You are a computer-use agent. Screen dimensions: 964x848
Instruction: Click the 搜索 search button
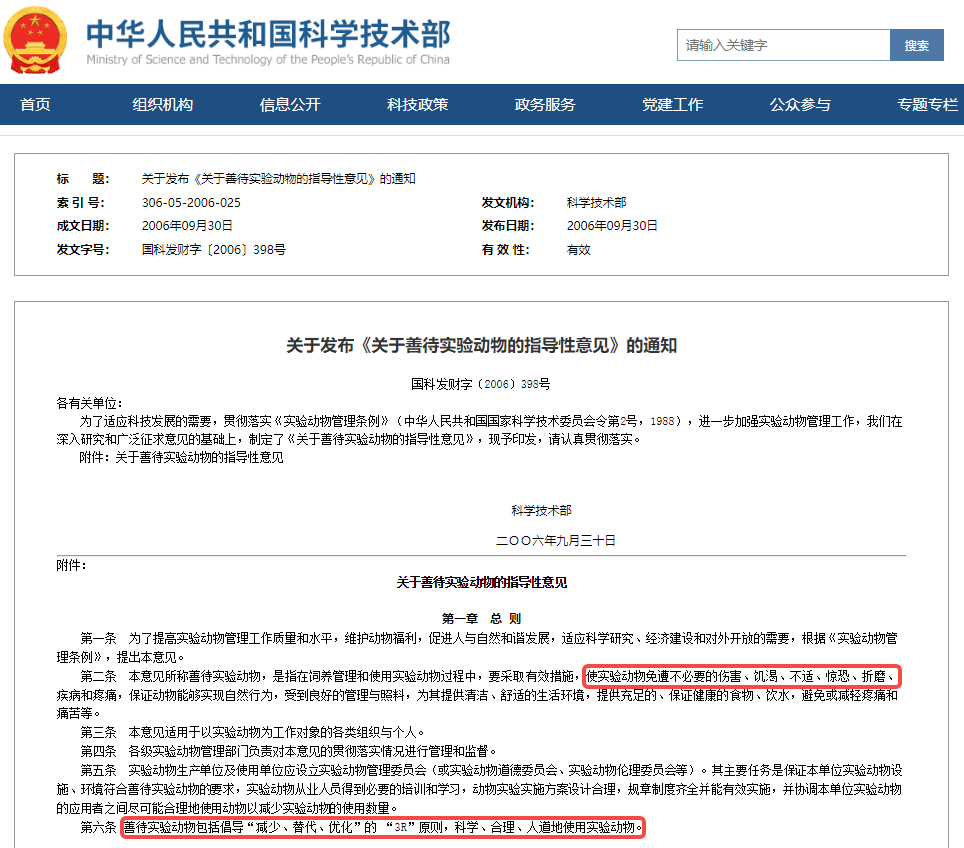pos(917,45)
